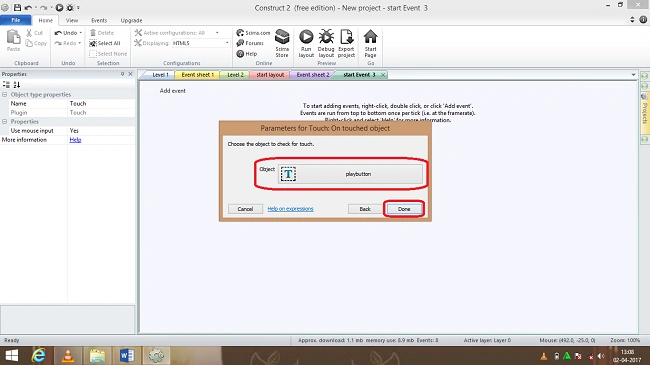Image resolution: width=650 pixels, height=365 pixels.
Task: Open quick access toolbar customize arrow
Action: click(78, 7)
